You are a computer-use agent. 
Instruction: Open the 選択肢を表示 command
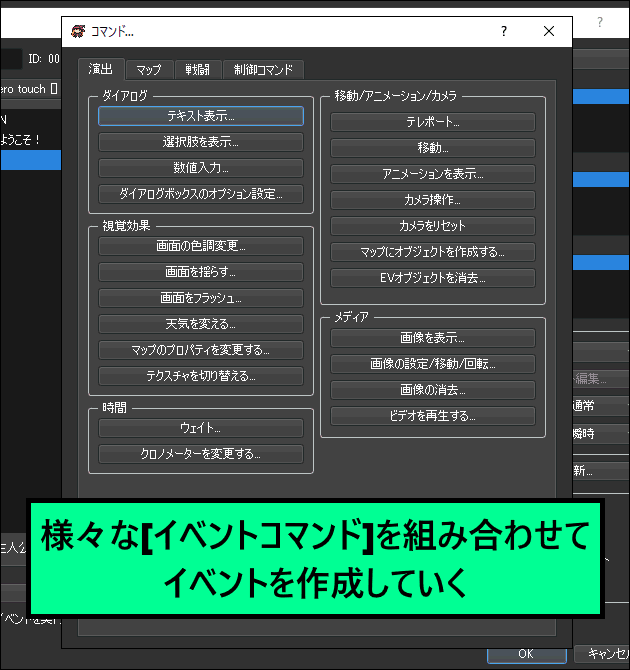tap(201, 142)
